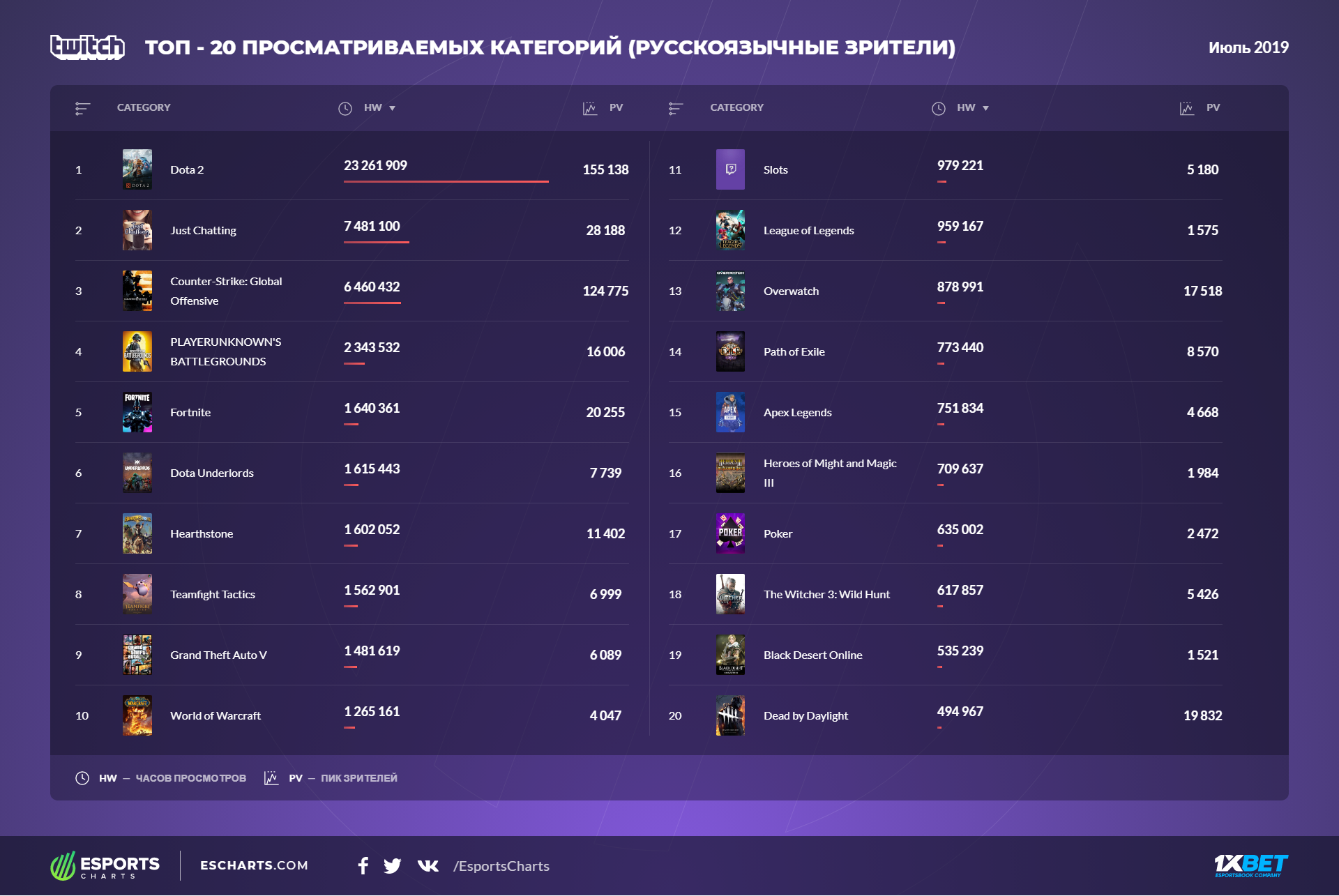Click the left HW column header

373,107
